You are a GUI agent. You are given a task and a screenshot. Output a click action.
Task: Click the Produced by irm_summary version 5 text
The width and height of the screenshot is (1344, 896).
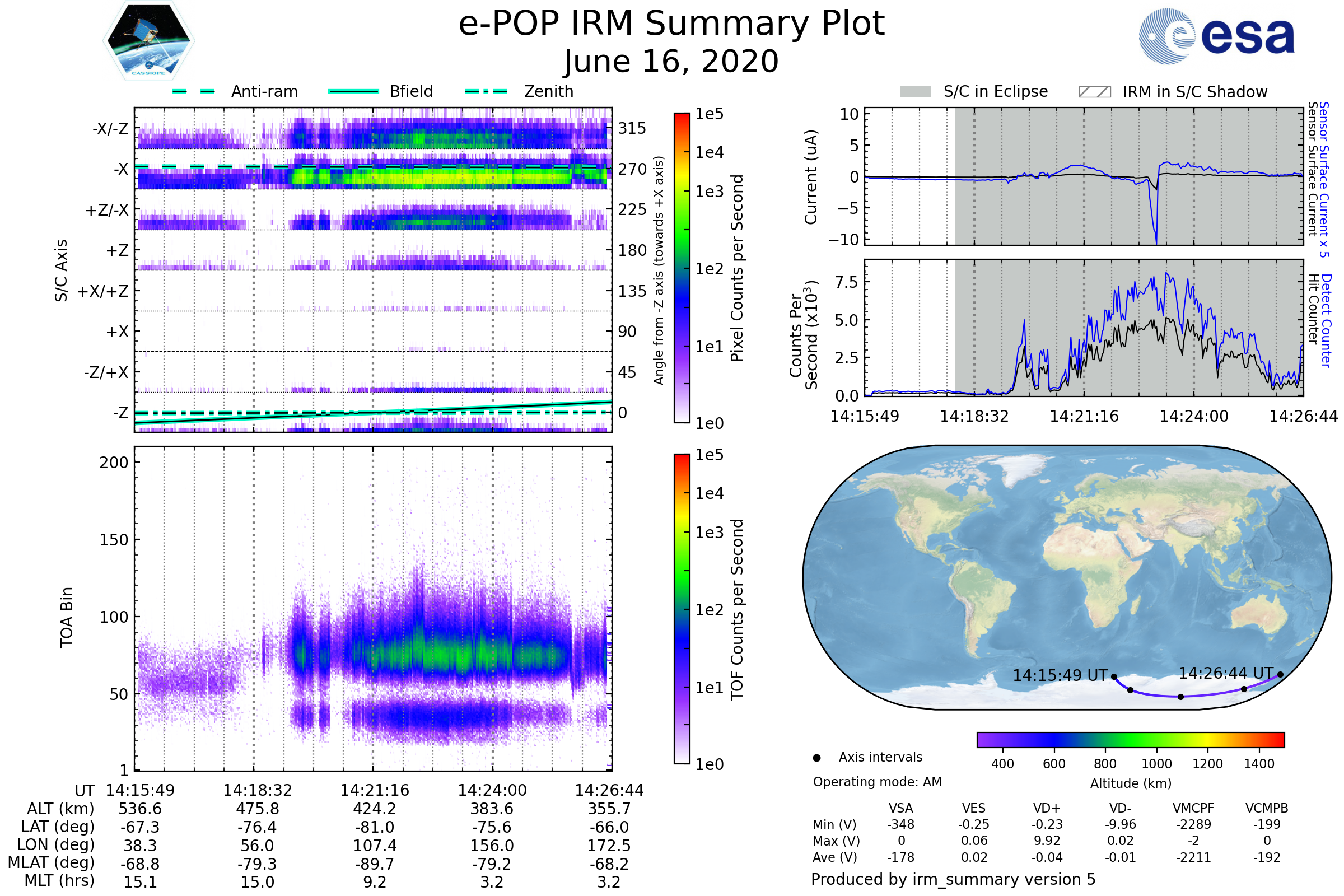click(953, 879)
